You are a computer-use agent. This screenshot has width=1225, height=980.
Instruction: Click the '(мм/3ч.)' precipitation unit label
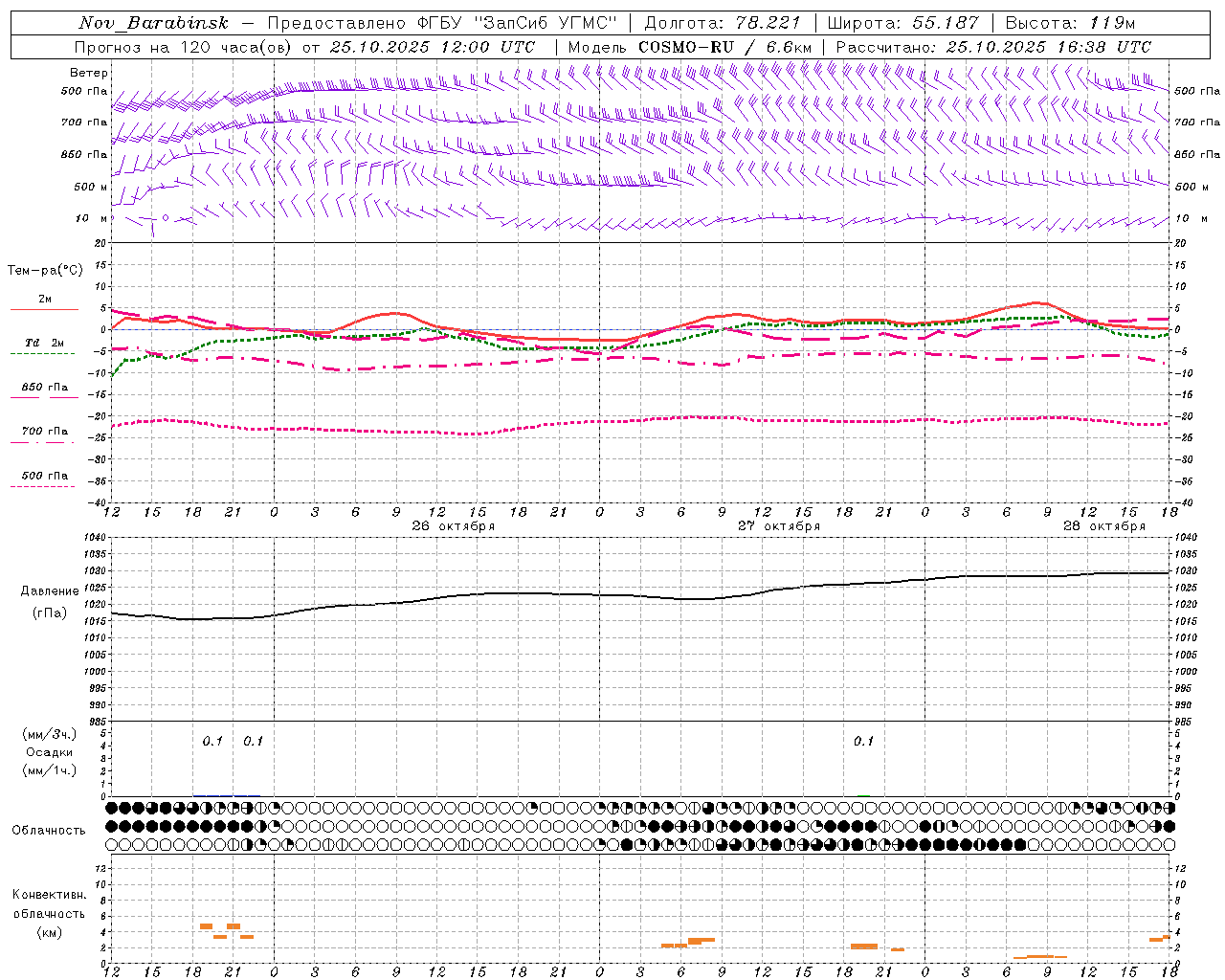[x=50, y=735]
